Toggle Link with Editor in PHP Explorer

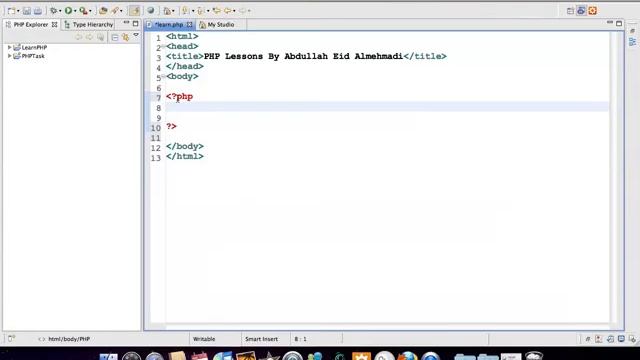click(126, 38)
